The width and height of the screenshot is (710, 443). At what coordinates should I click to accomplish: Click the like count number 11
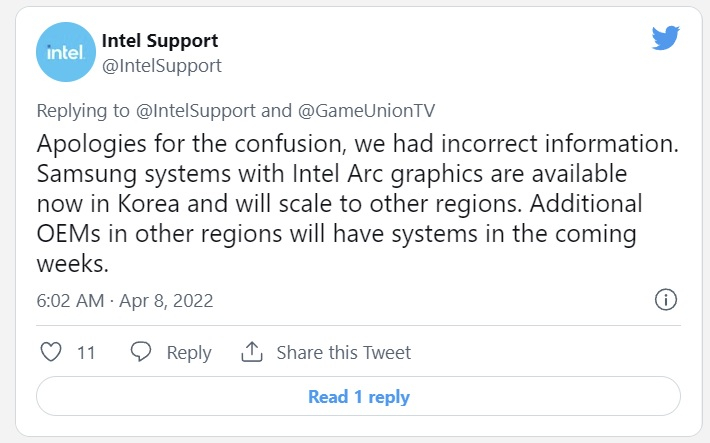[86, 352]
